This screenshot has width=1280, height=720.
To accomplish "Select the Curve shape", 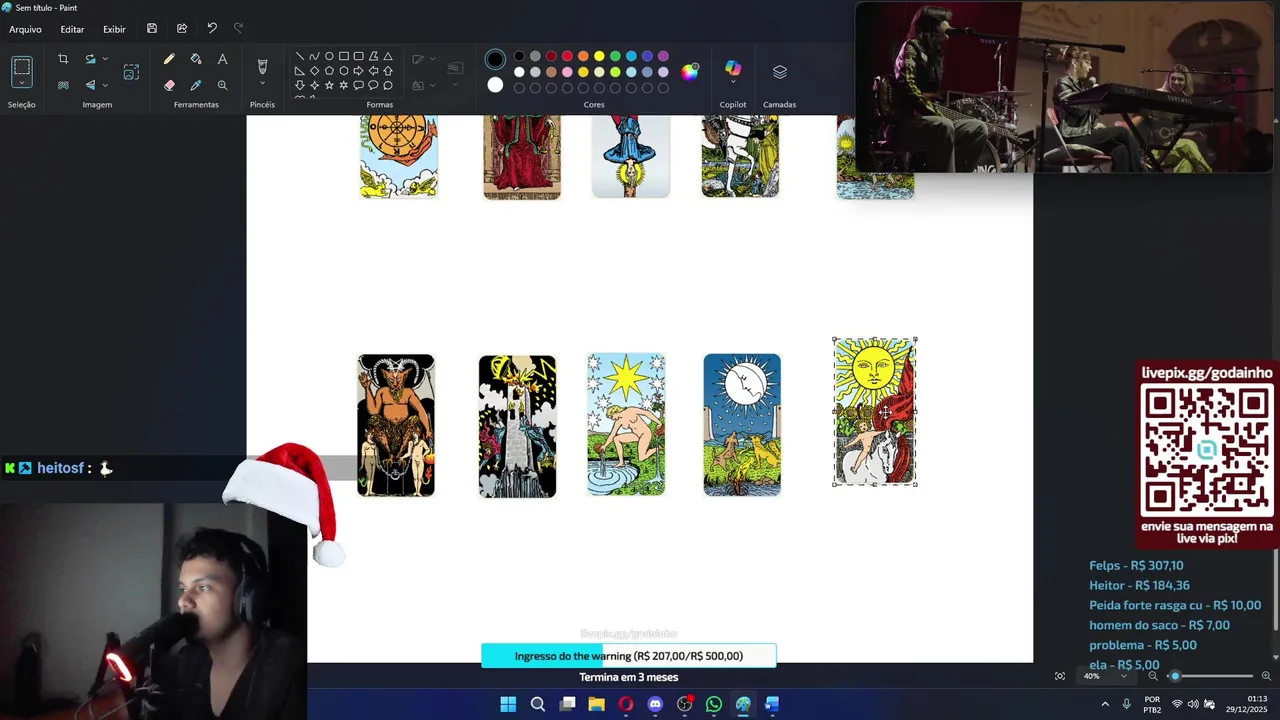I will tap(314, 56).
